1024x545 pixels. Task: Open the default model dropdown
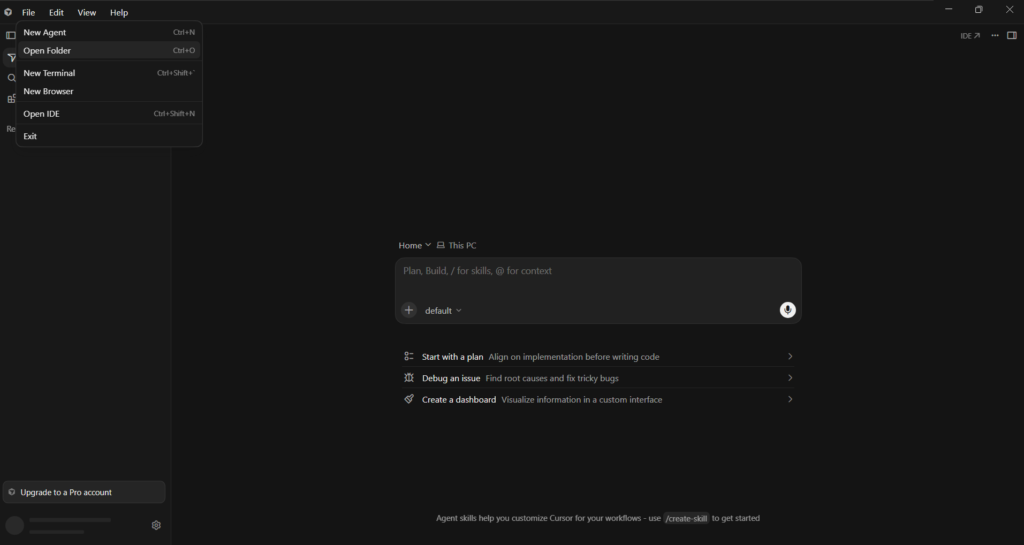pyautogui.click(x=443, y=311)
